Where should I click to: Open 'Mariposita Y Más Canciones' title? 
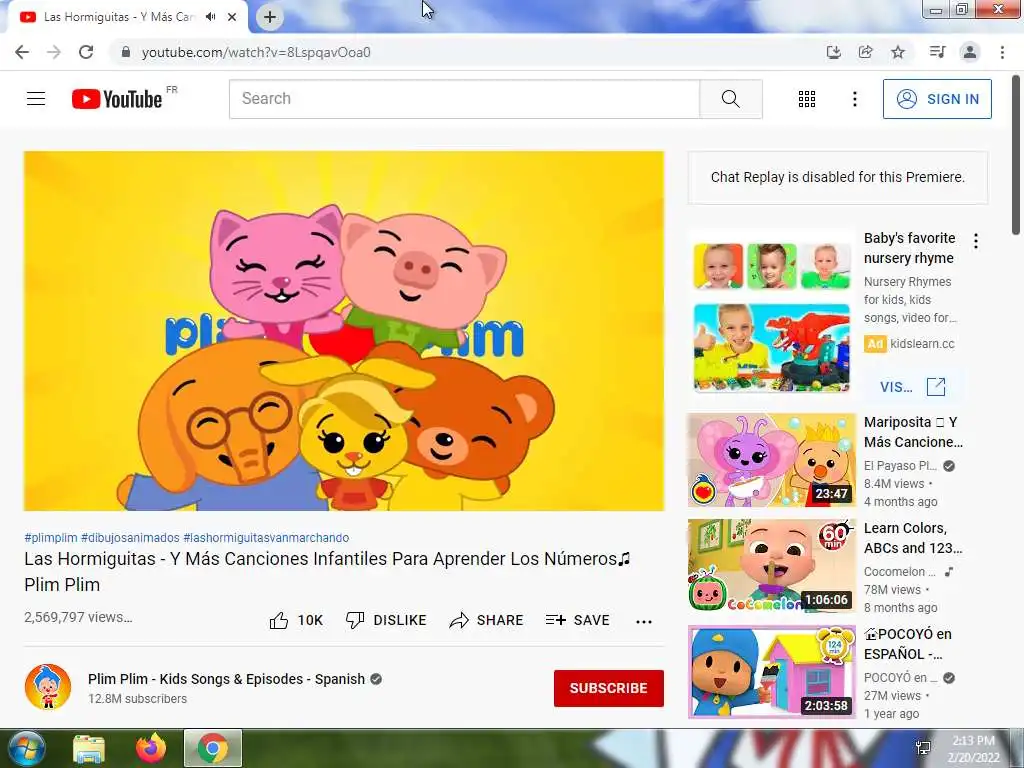[x=913, y=432]
